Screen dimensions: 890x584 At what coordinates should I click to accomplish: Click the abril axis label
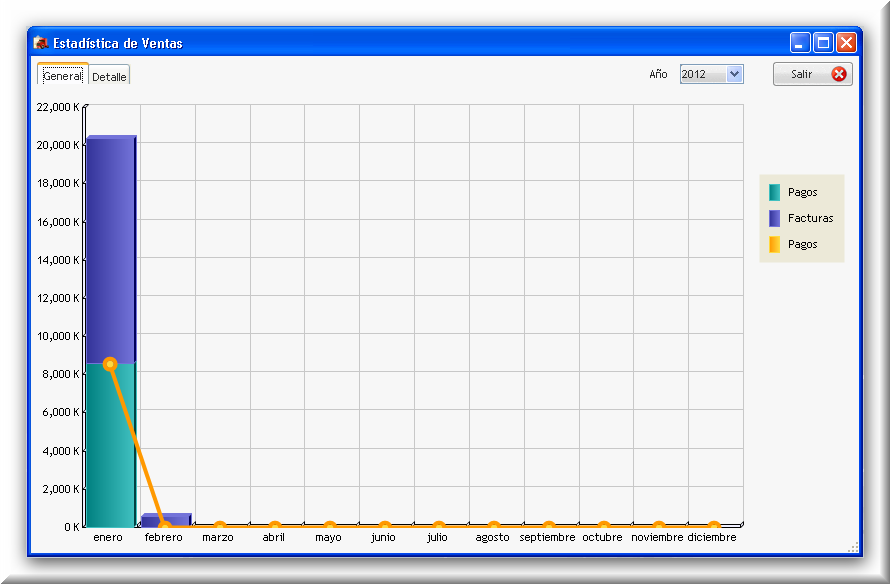274,537
